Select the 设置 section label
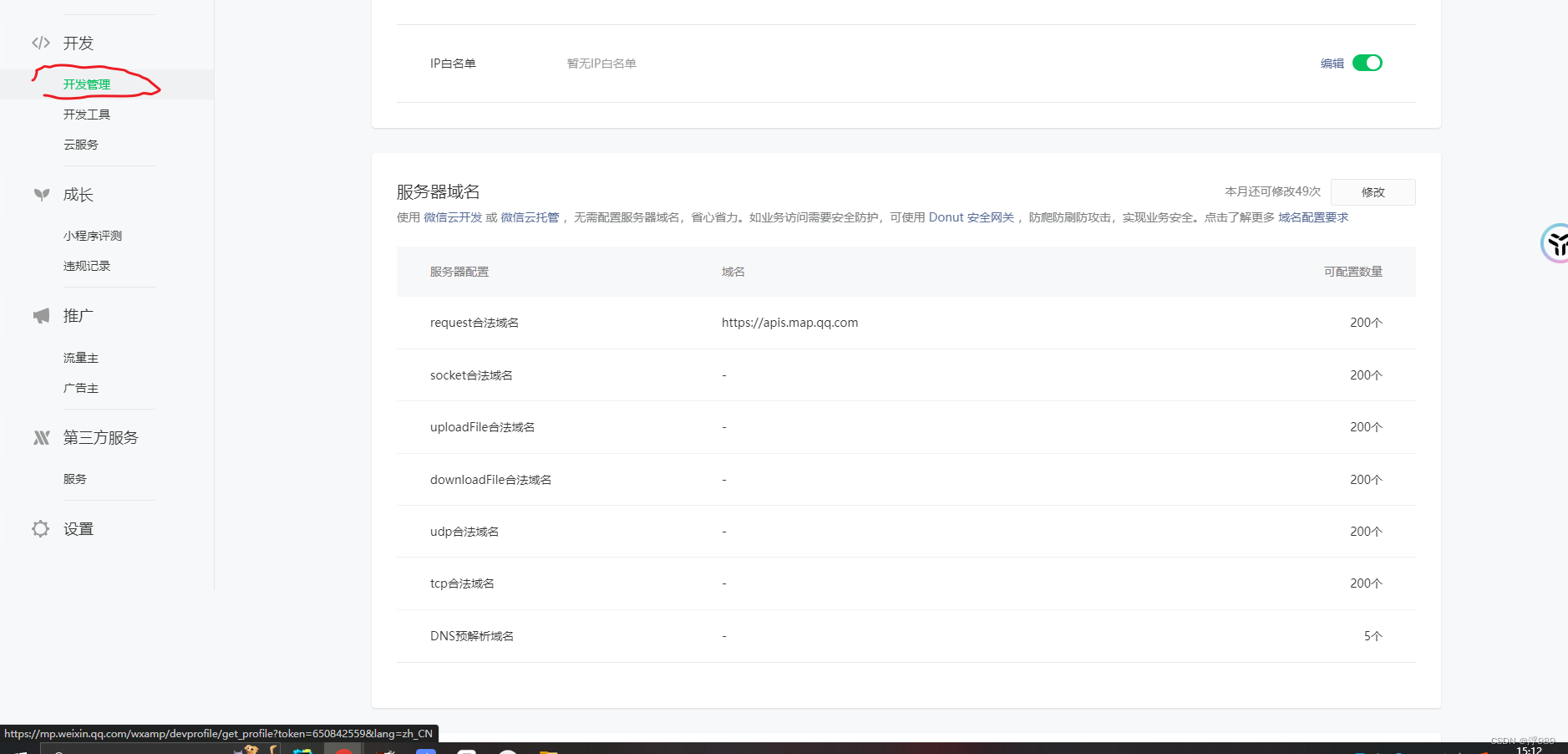This screenshot has height=754, width=1568. click(x=79, y=529)
